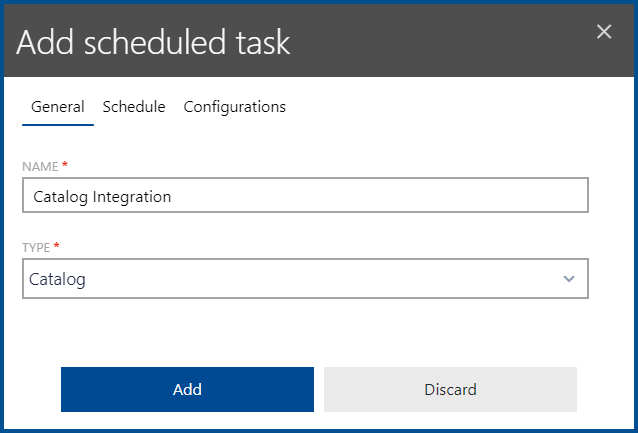Viewport: 638px width, 433px height.
Task: Click the TYPE field label
Action: 37,246
